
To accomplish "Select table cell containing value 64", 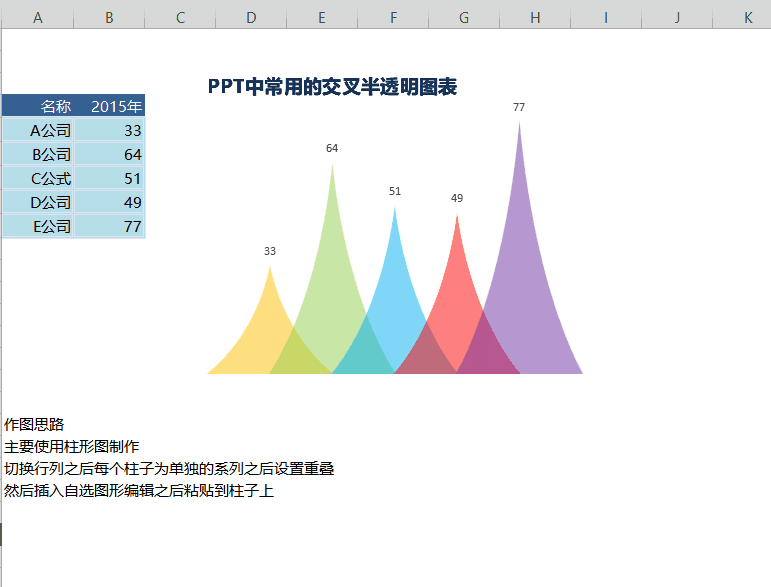I will (x=110, y=154).
